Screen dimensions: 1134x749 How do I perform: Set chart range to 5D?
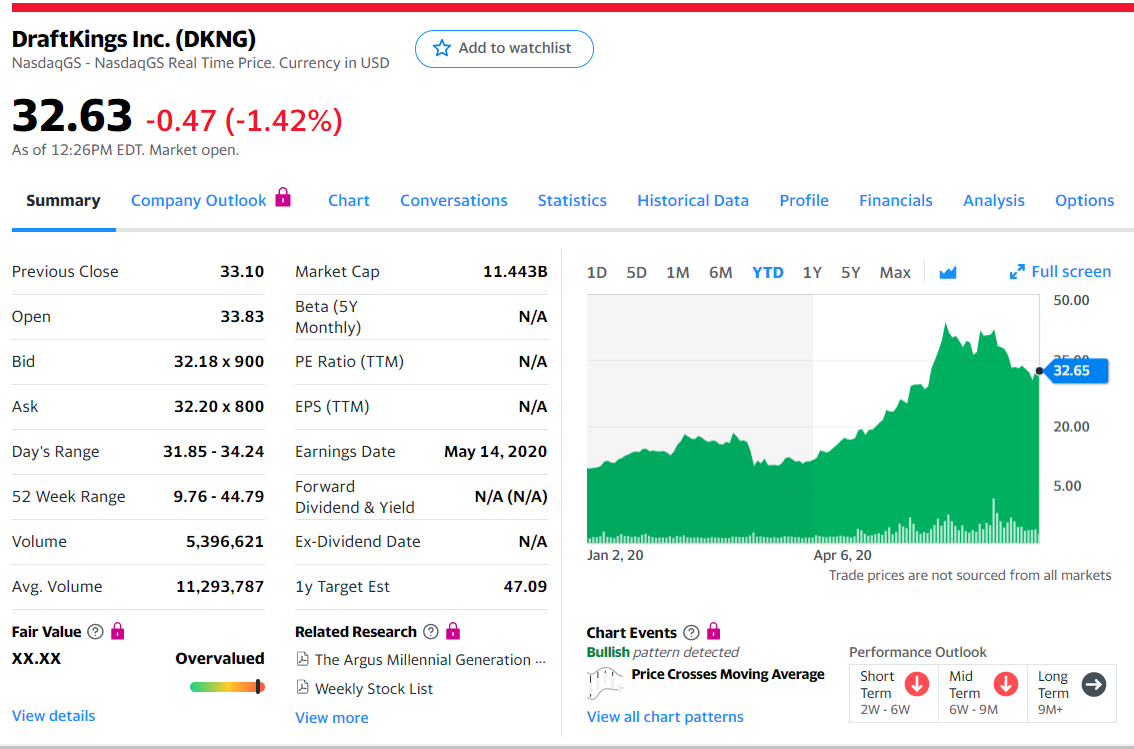636,273
